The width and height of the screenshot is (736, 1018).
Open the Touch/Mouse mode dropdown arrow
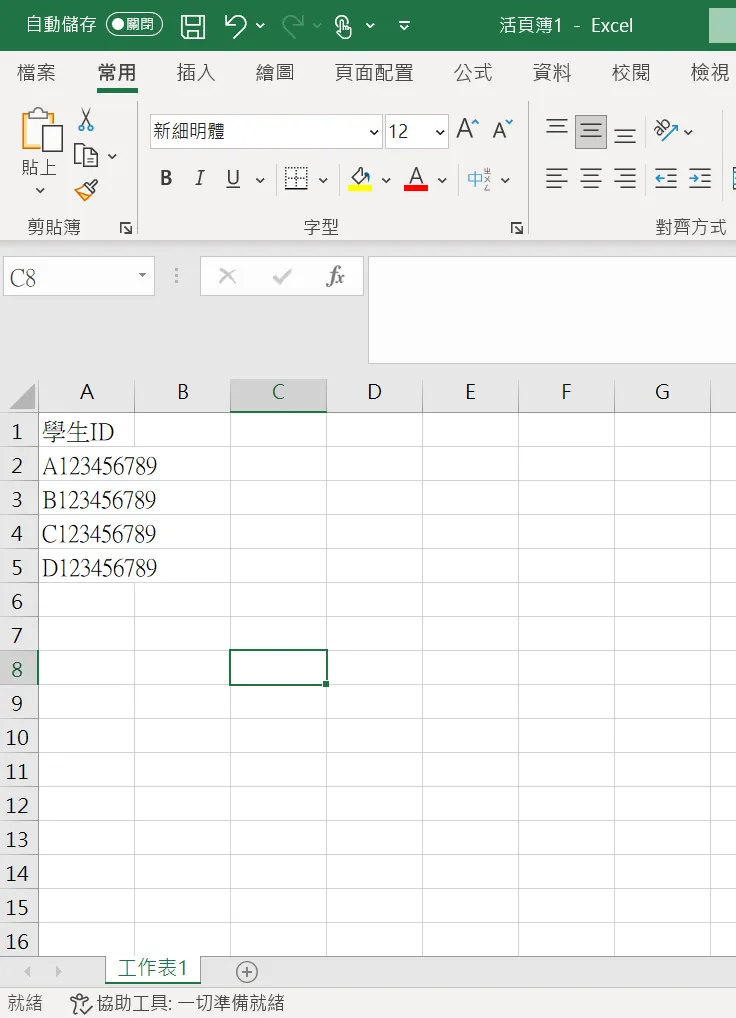tap(371, 26)
